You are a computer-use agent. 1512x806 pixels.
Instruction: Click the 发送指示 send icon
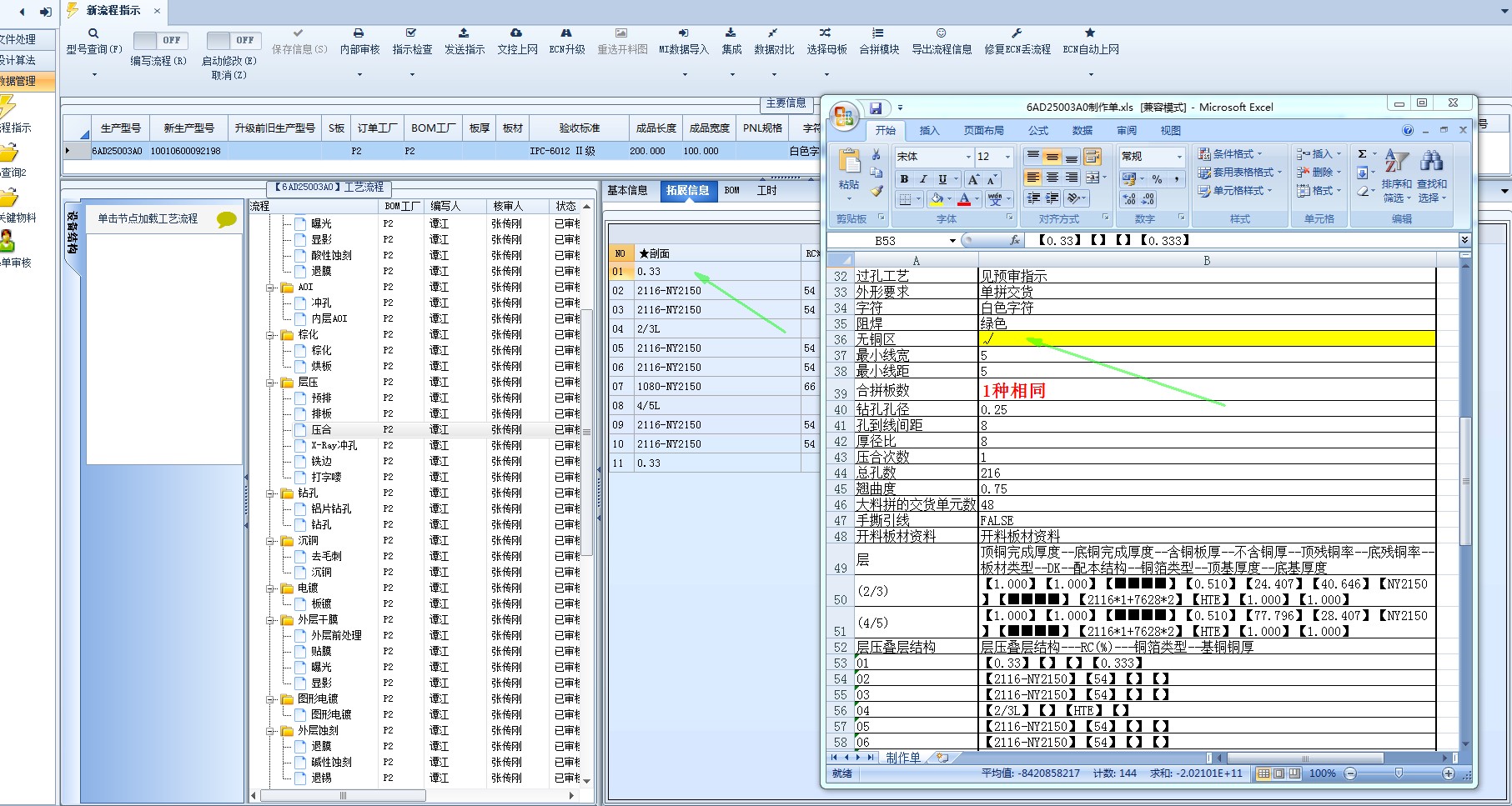pyautogui.click(x=464, y=33)
